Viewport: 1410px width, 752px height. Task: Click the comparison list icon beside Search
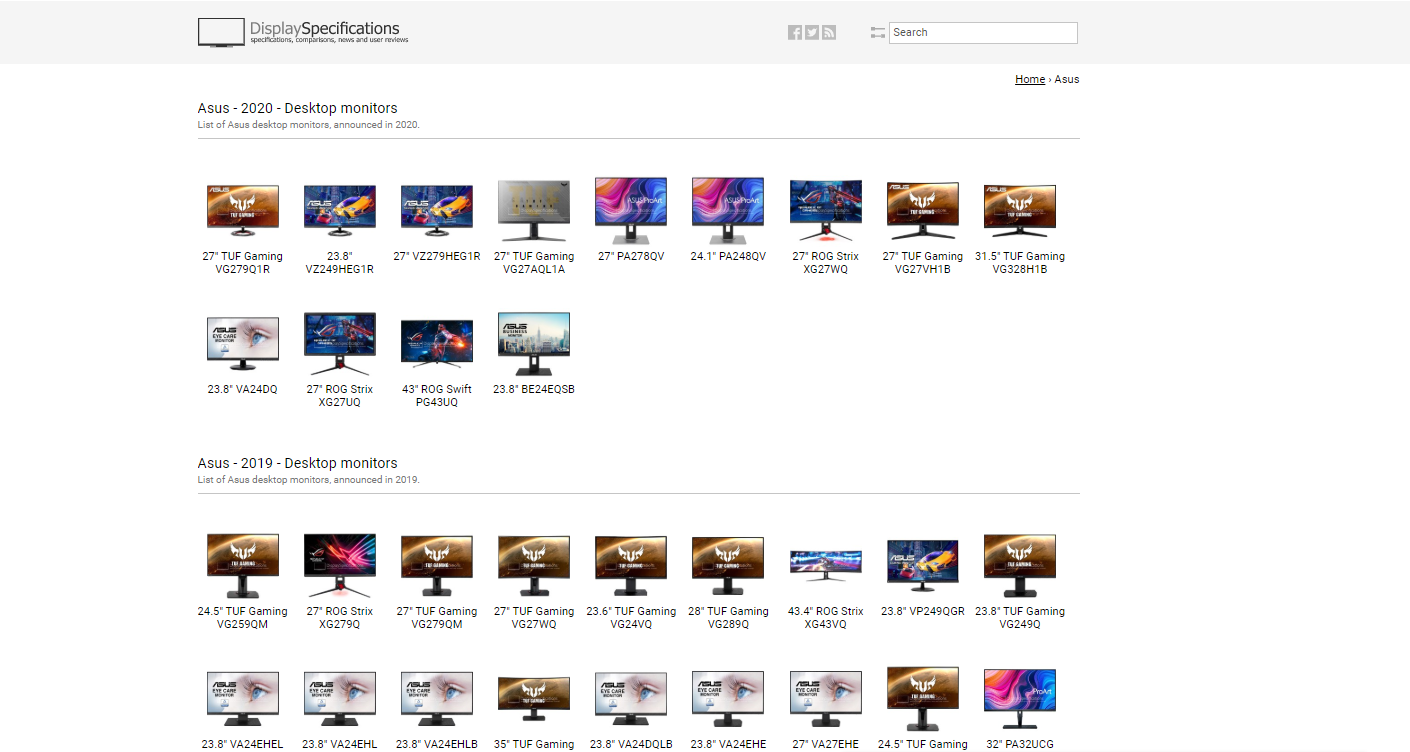pos(878,33)
